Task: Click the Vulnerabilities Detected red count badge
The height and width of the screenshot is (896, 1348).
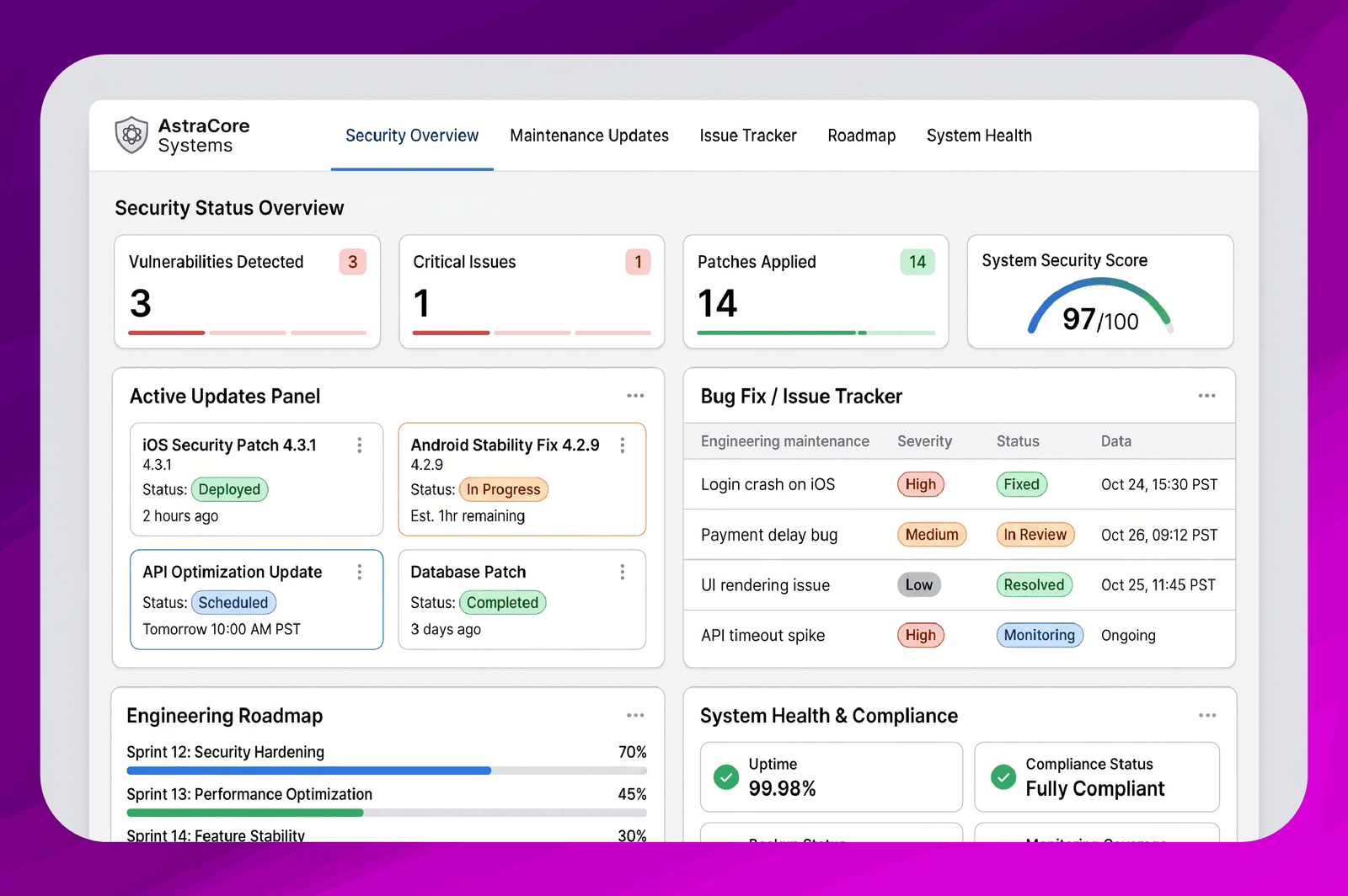Action: [x=353, y=262]
